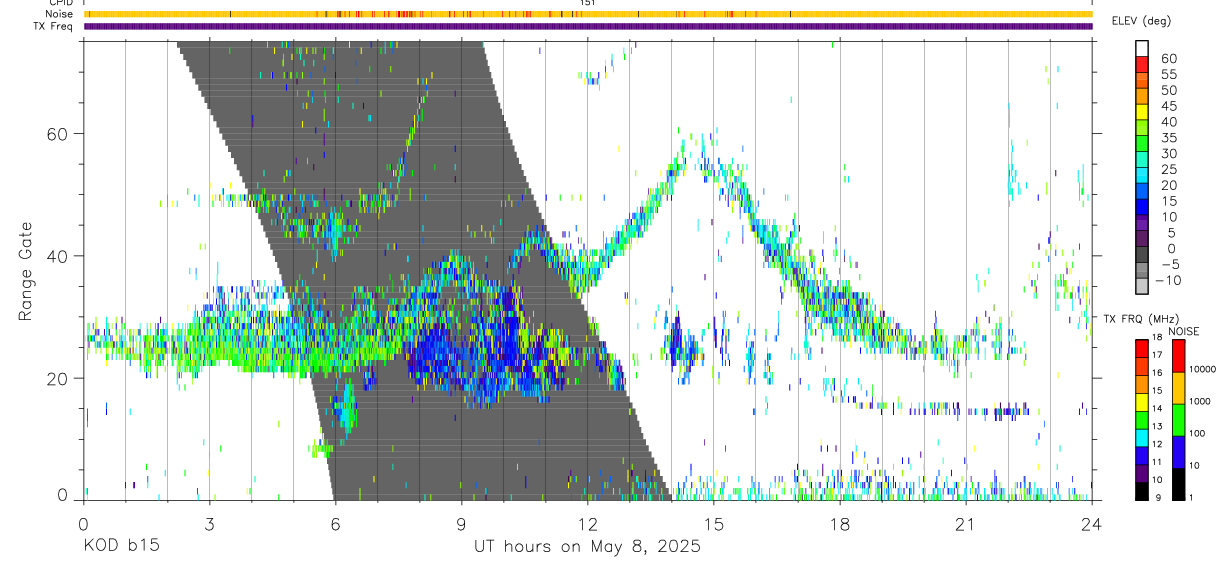The width and height of the screenshot is (1228, 567).
Task: Click the NOISE legend label '10000'
Action: point(1202,370)
